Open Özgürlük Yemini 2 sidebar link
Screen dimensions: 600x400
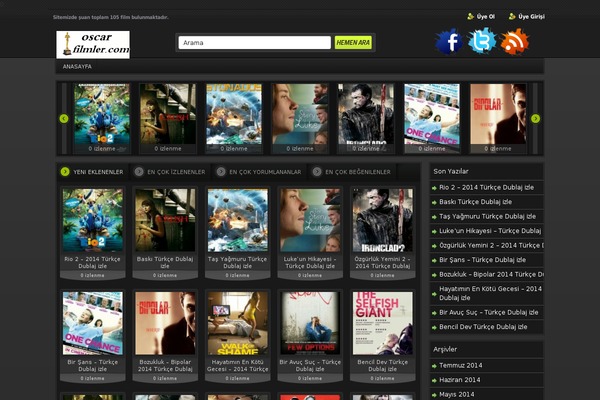coord(491,245)
